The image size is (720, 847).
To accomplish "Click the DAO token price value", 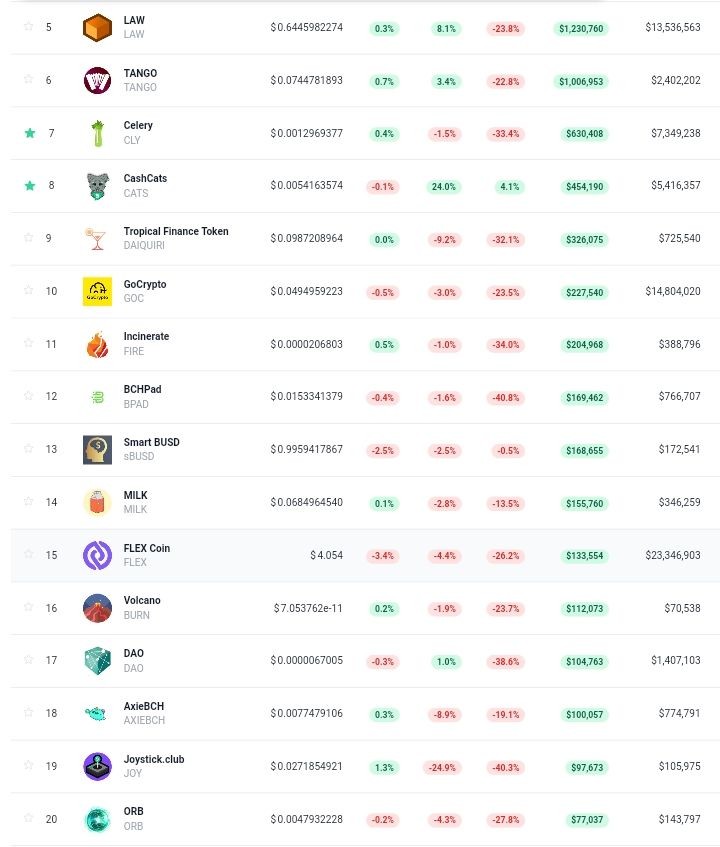I will (x=306, y=660).
